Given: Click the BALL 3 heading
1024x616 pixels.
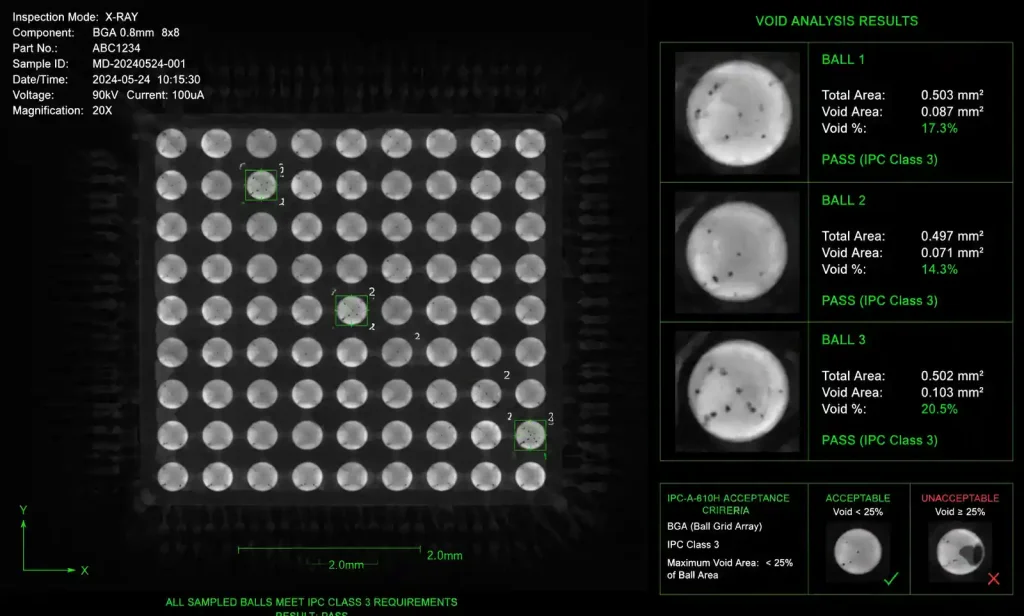Looking at the screenshot, I should [x=844, y=340].
